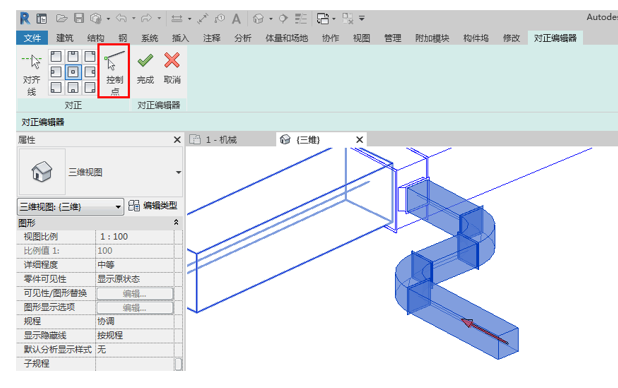This screenshot has height=388, width=618.
Task: Set justification to middle left
Action: pos(56,72)
